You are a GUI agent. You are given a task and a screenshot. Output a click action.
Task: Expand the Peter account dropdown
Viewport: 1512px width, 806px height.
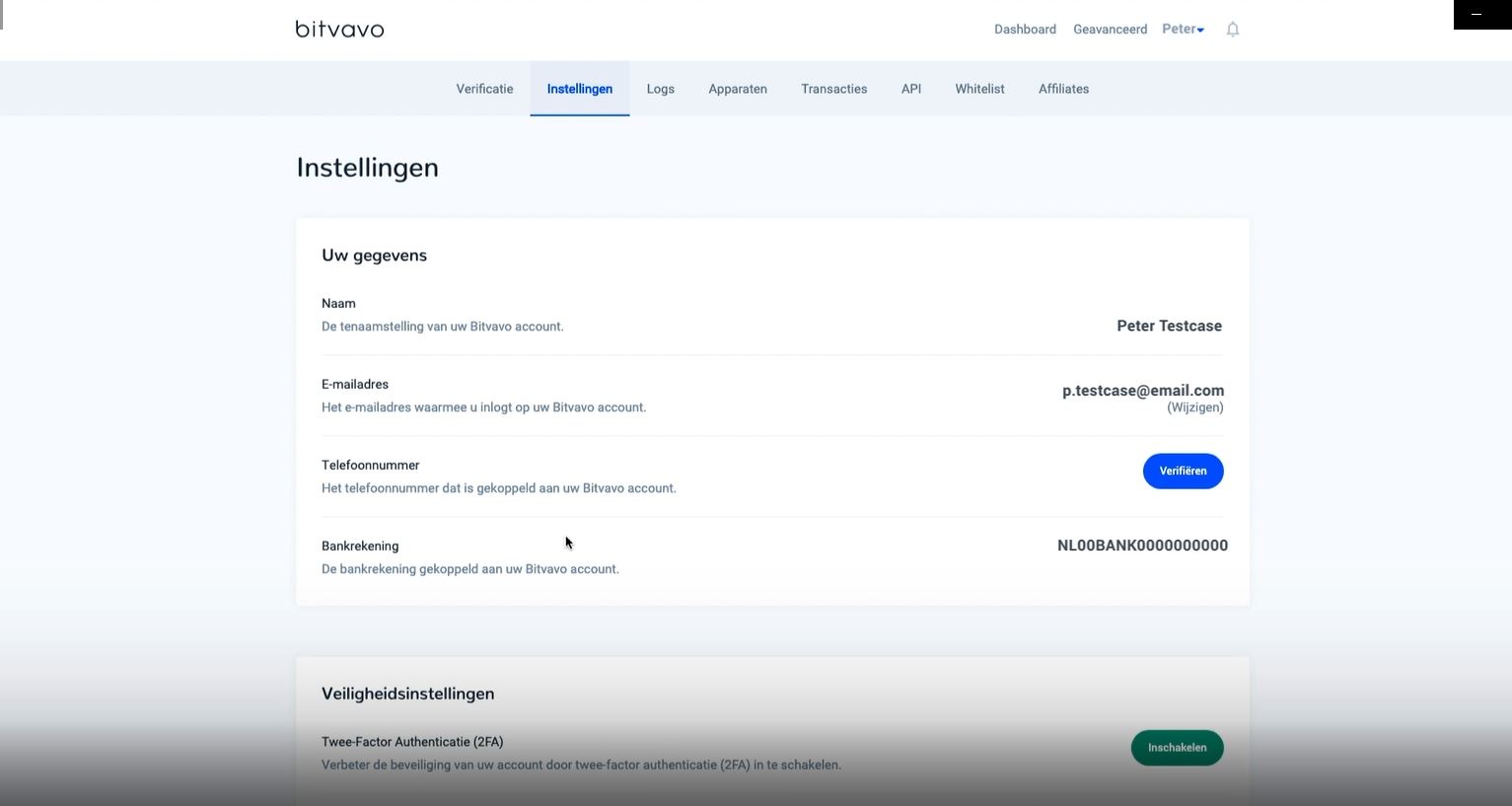[x=1183, y=30]
